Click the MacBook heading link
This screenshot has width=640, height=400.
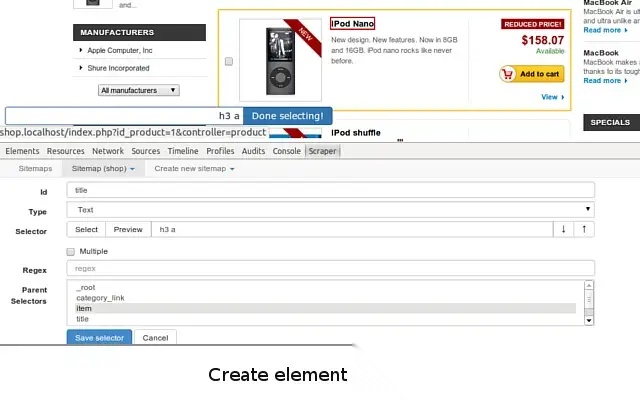click(601, 53)
